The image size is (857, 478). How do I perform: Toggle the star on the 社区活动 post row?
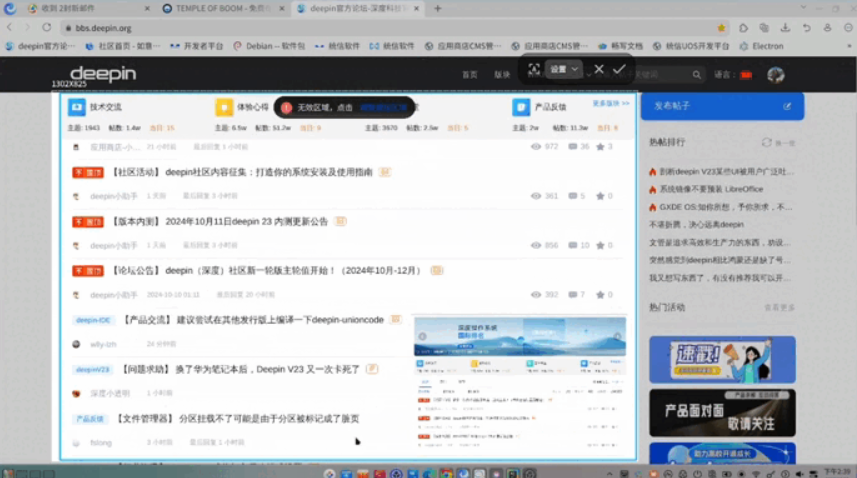600,196
